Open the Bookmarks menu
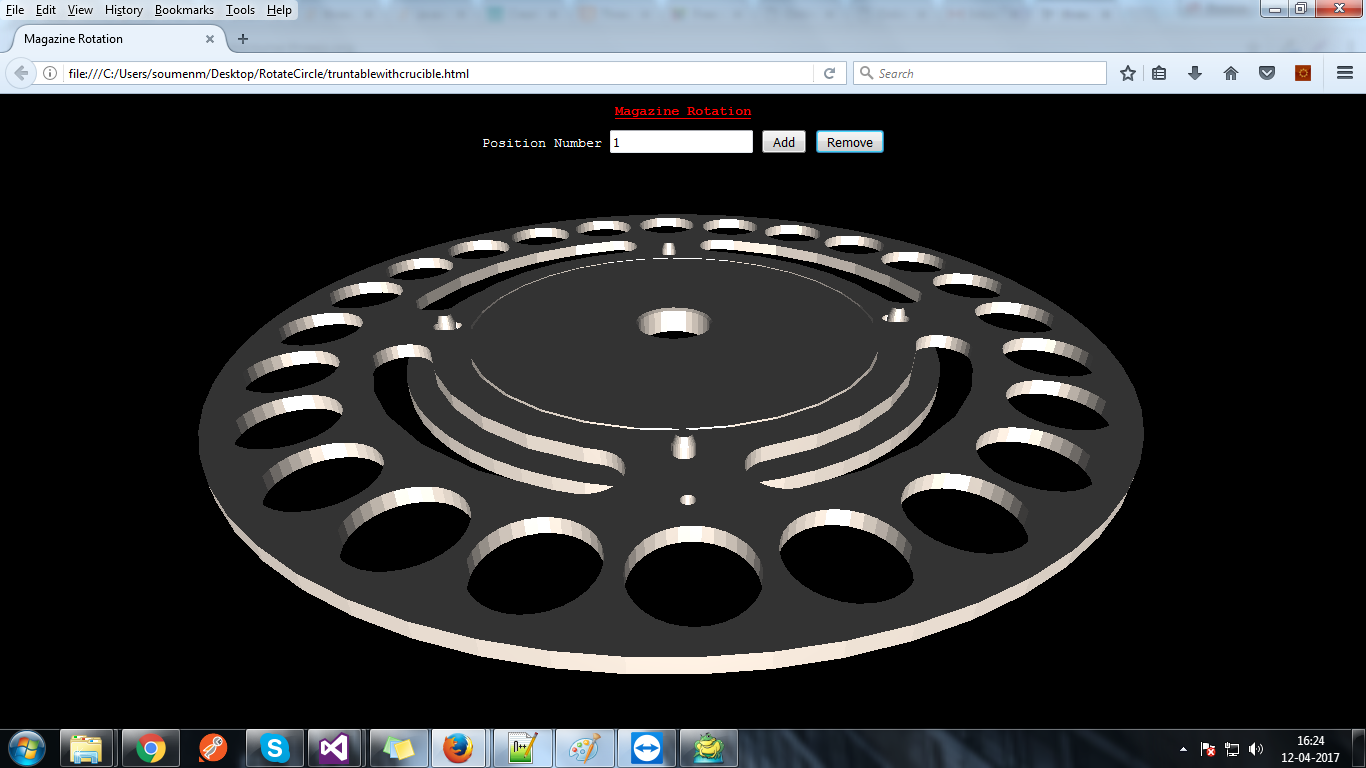The height and width of the screenshot is (768, 1366). pyautogui.click(x=184, y=10)
